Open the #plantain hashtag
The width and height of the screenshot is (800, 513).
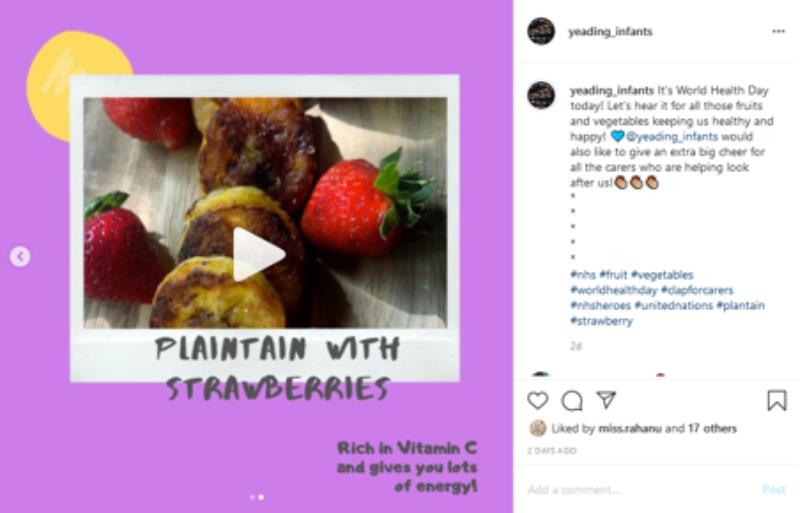click(740, 306)
